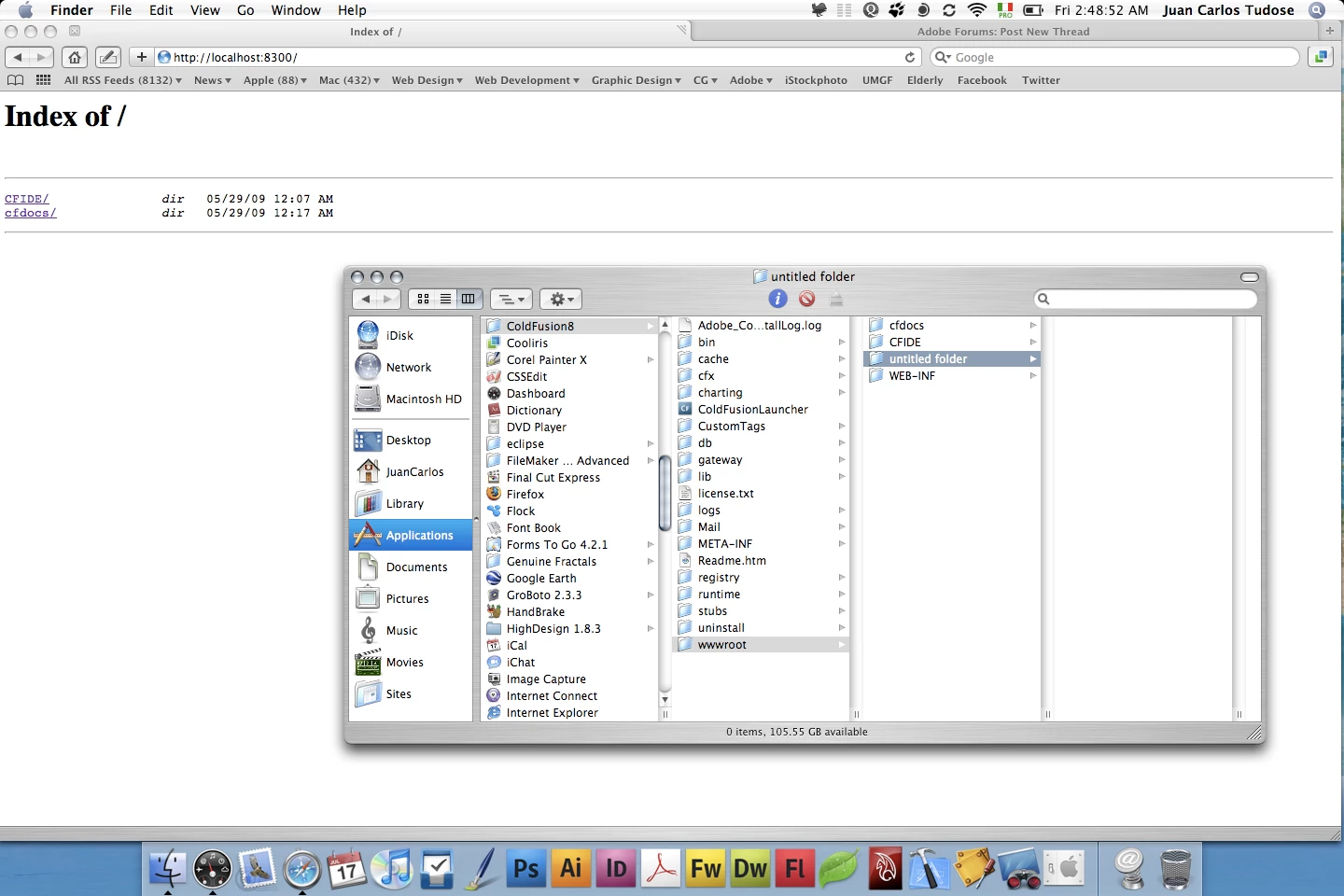Open Fireworks from the Dock

pos(706,869)
